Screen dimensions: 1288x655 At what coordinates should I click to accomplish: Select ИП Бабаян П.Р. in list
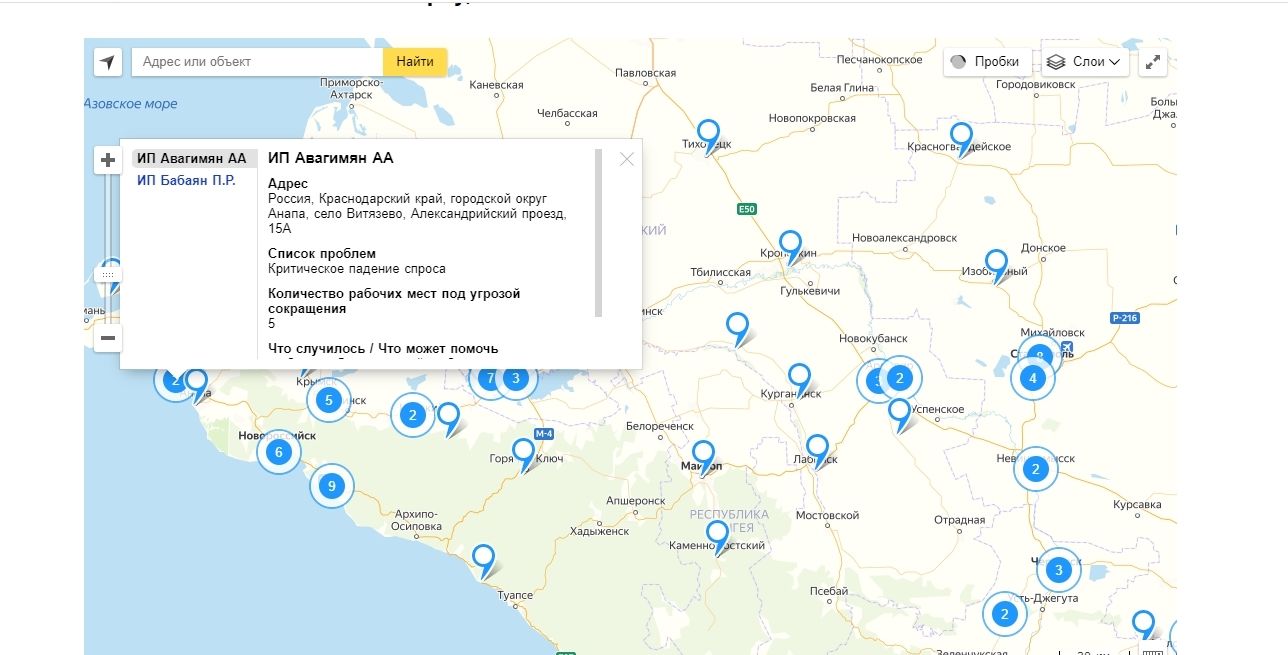pos(187,180)
